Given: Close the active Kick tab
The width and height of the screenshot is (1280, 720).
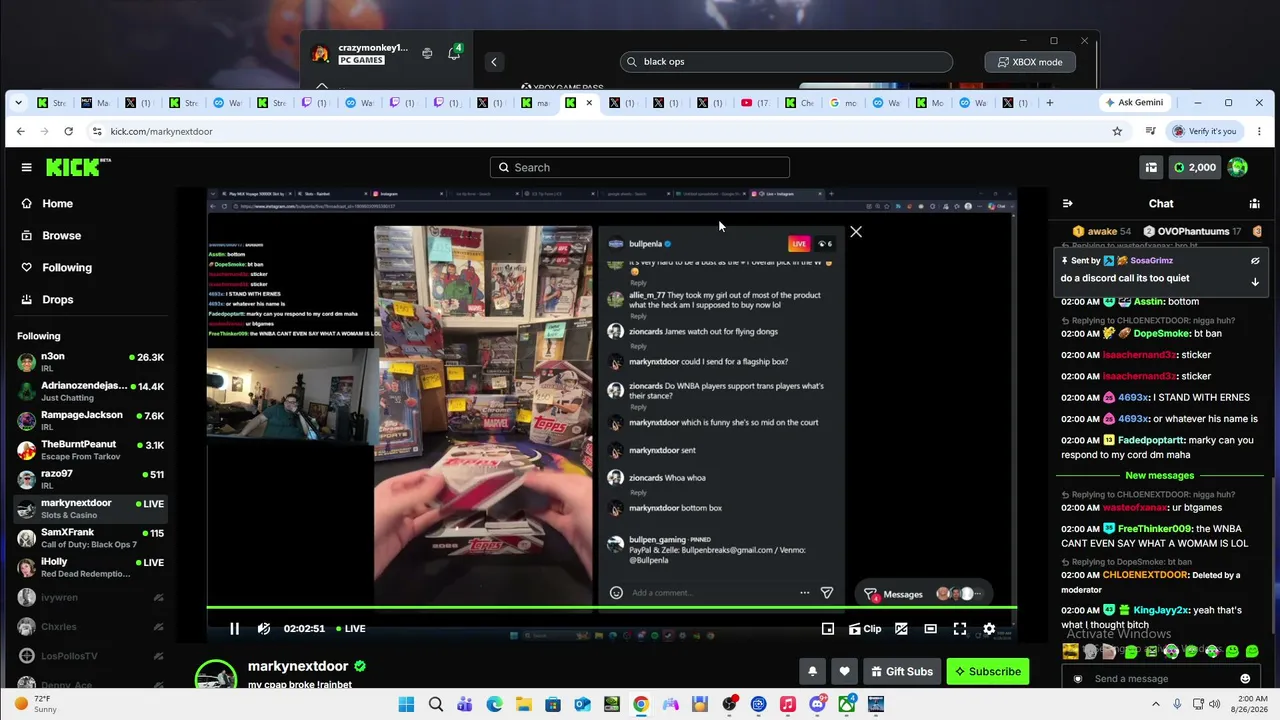Looking at the screenshot, I should 589,103.
